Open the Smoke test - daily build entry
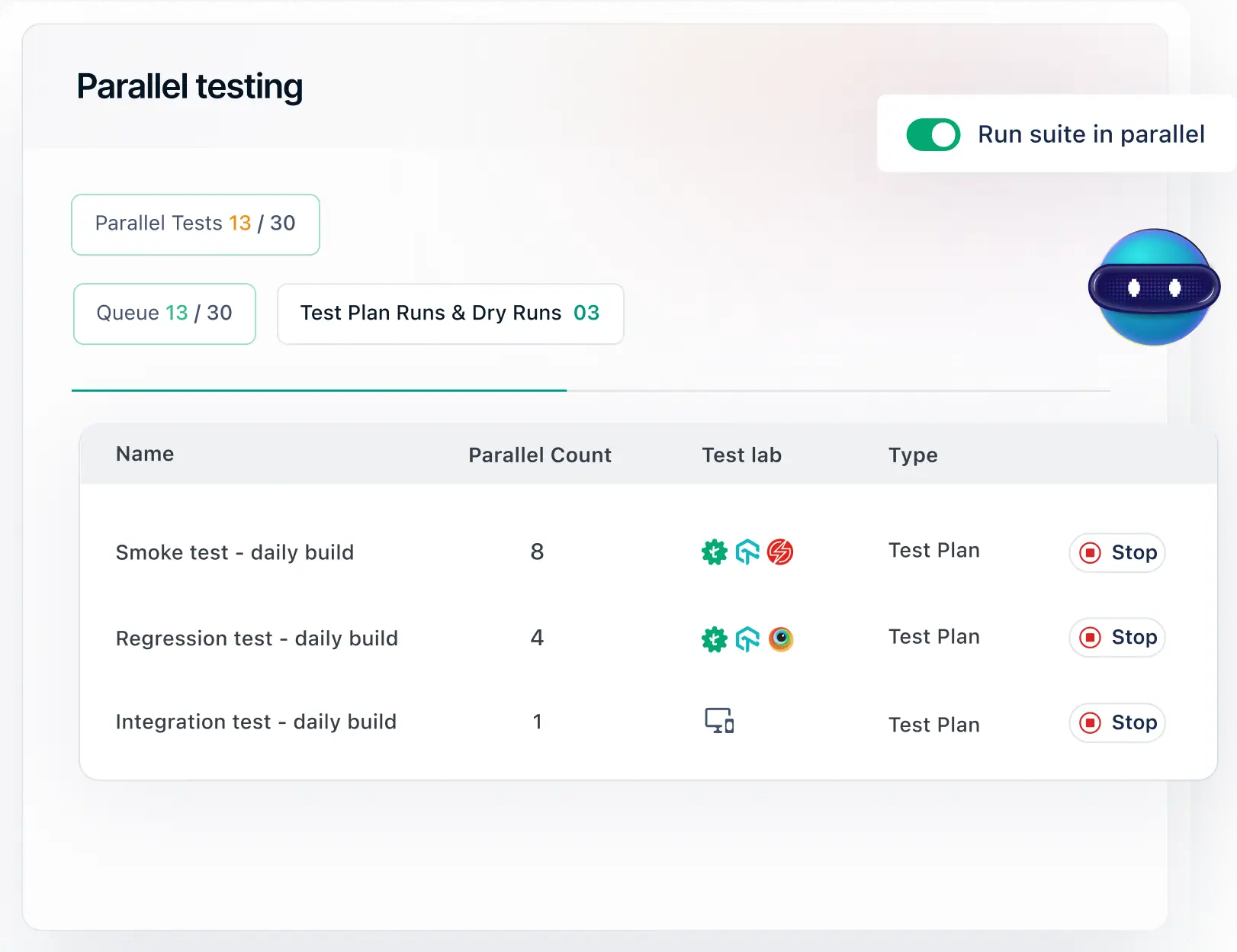Viewport: 1237px width, 952px height. (x=234, y=552)
